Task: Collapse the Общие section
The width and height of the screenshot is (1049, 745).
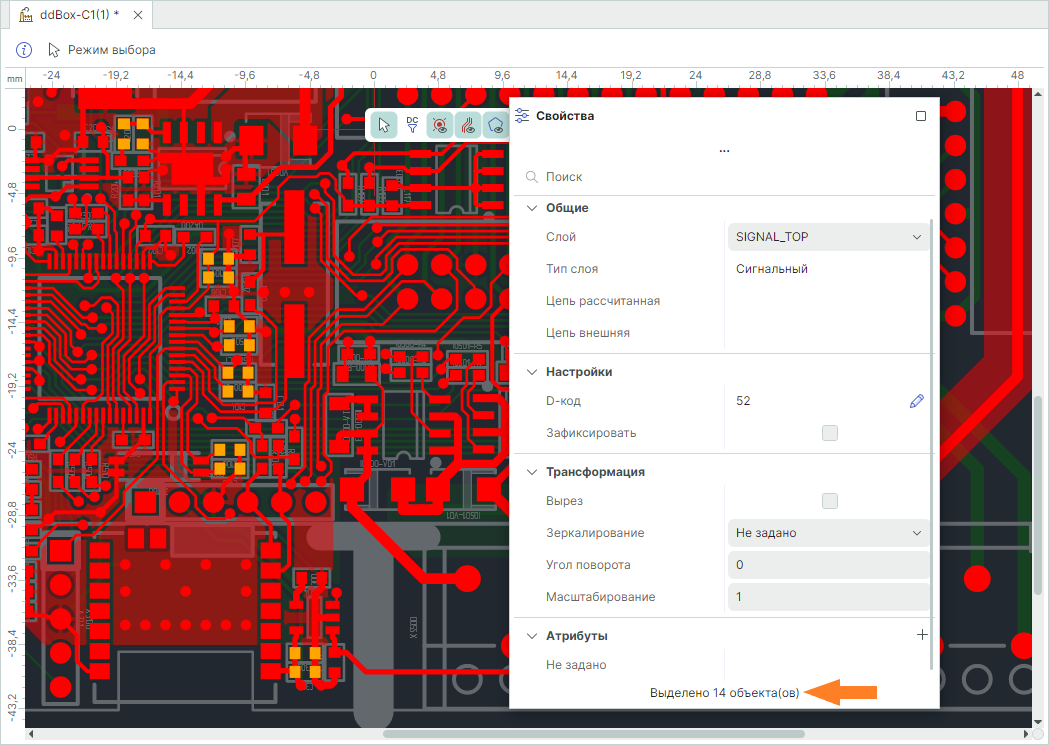Action: pos(531,208)
